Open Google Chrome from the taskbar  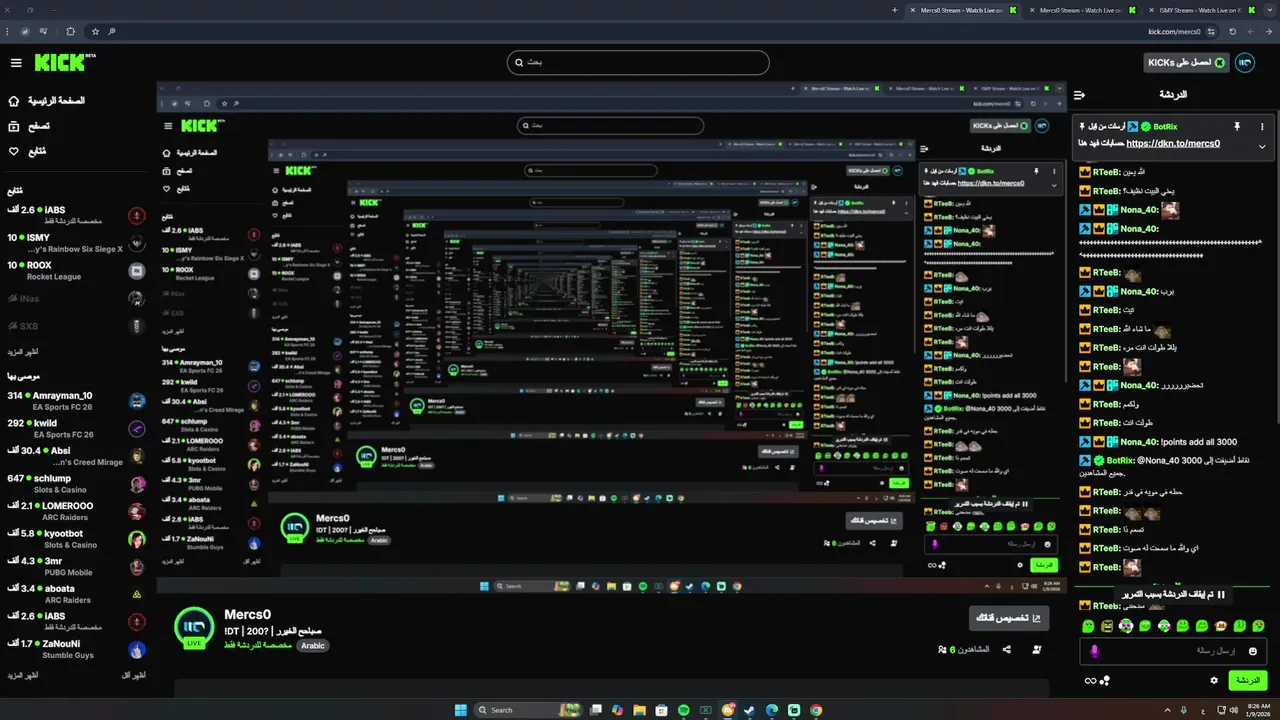[816, 710]
